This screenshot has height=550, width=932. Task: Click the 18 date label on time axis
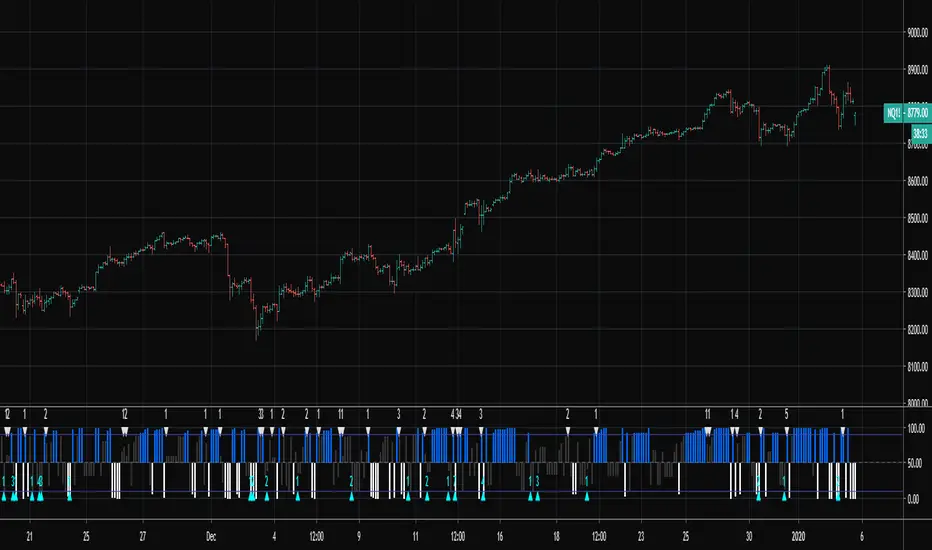[556, 536]
